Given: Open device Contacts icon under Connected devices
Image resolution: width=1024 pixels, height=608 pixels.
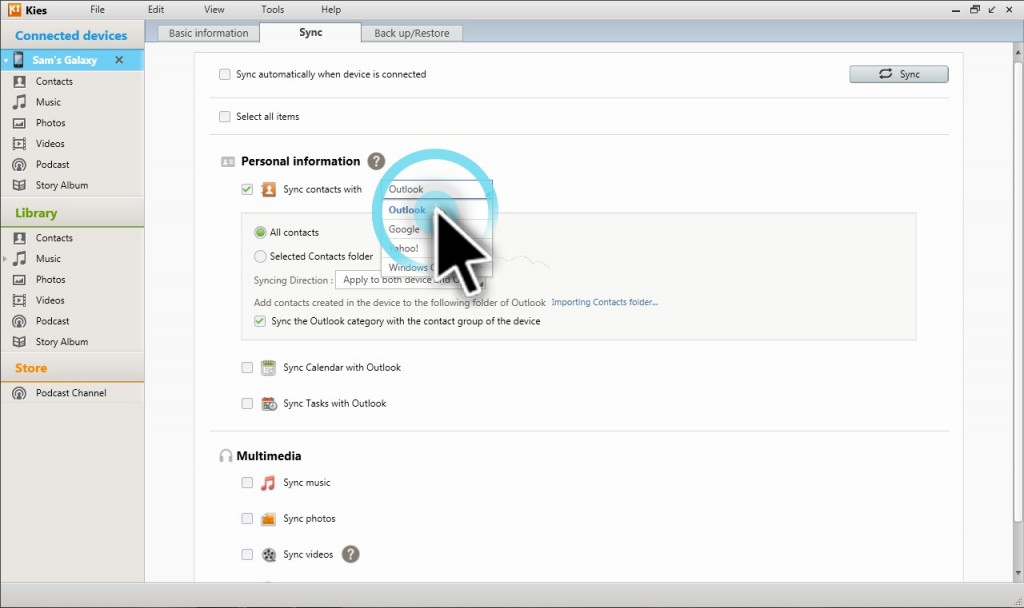Looking at the screenshot, I should [20, 82].
